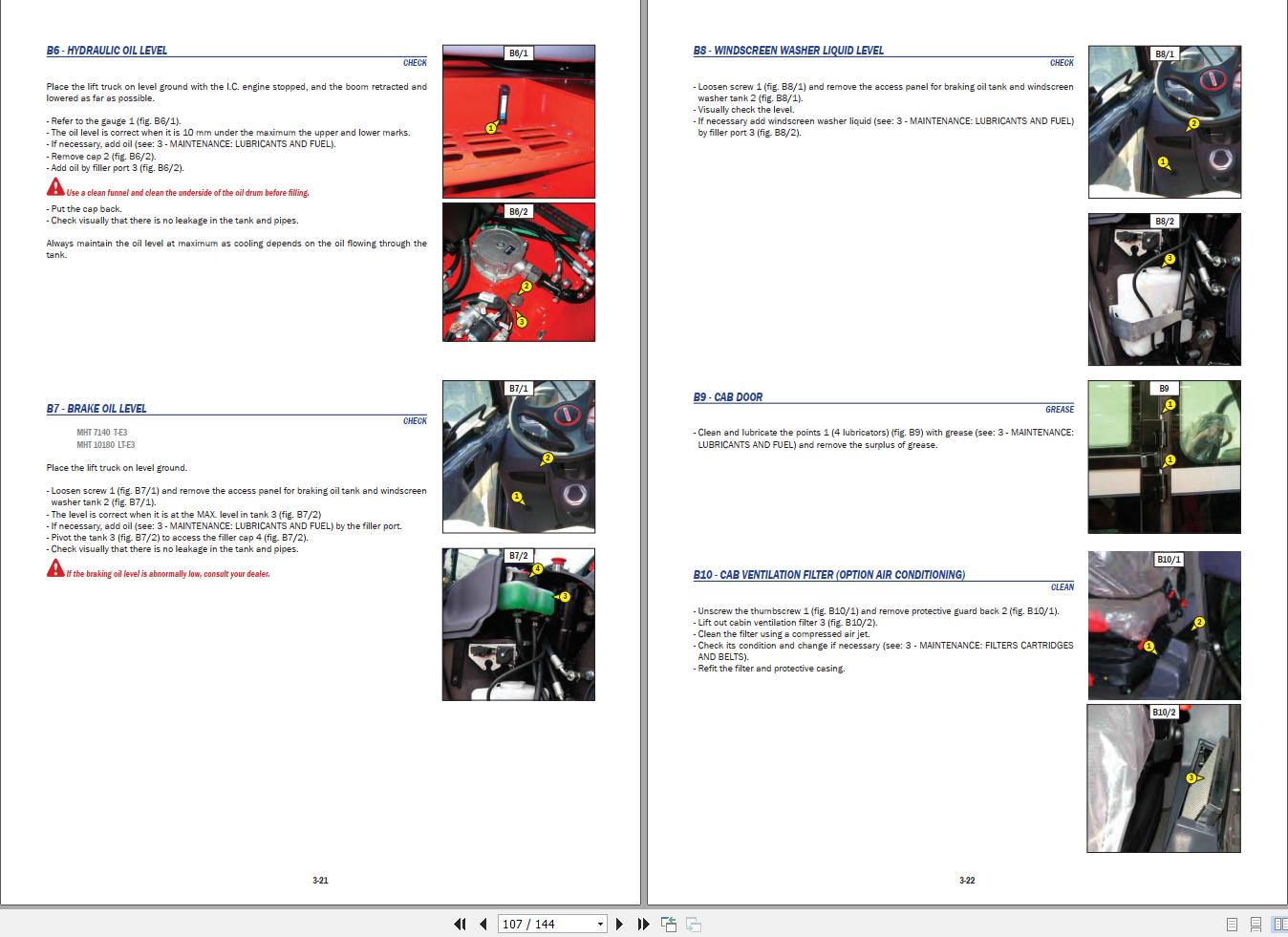Click the go-to-first-page icon
Image resolution: width=1288 pixels, height=937 pixels.
tap(460, 924)
